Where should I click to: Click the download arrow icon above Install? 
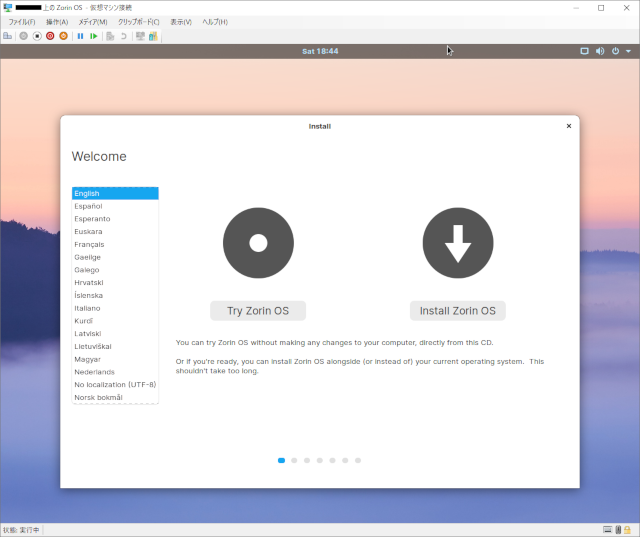458,243
